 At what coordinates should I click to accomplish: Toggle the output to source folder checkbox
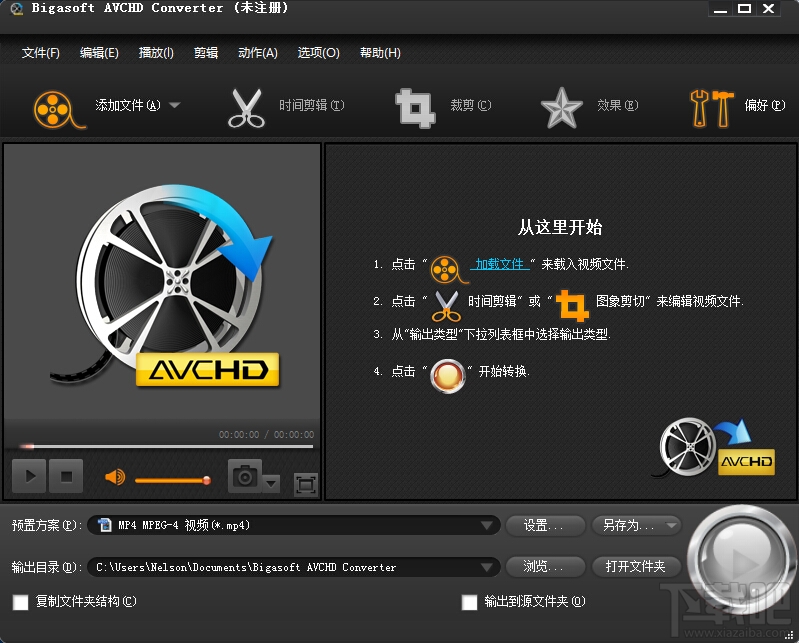469,602
